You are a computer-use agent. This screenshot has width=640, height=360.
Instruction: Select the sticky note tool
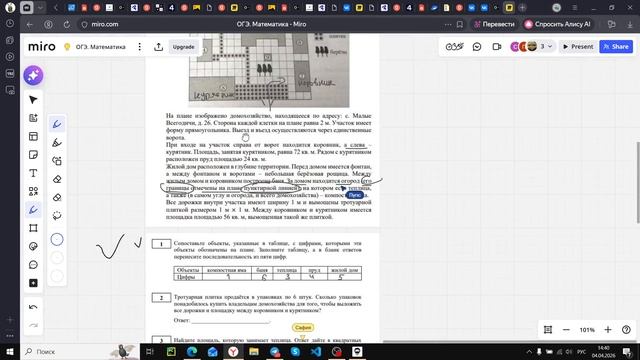coord(33,155)
